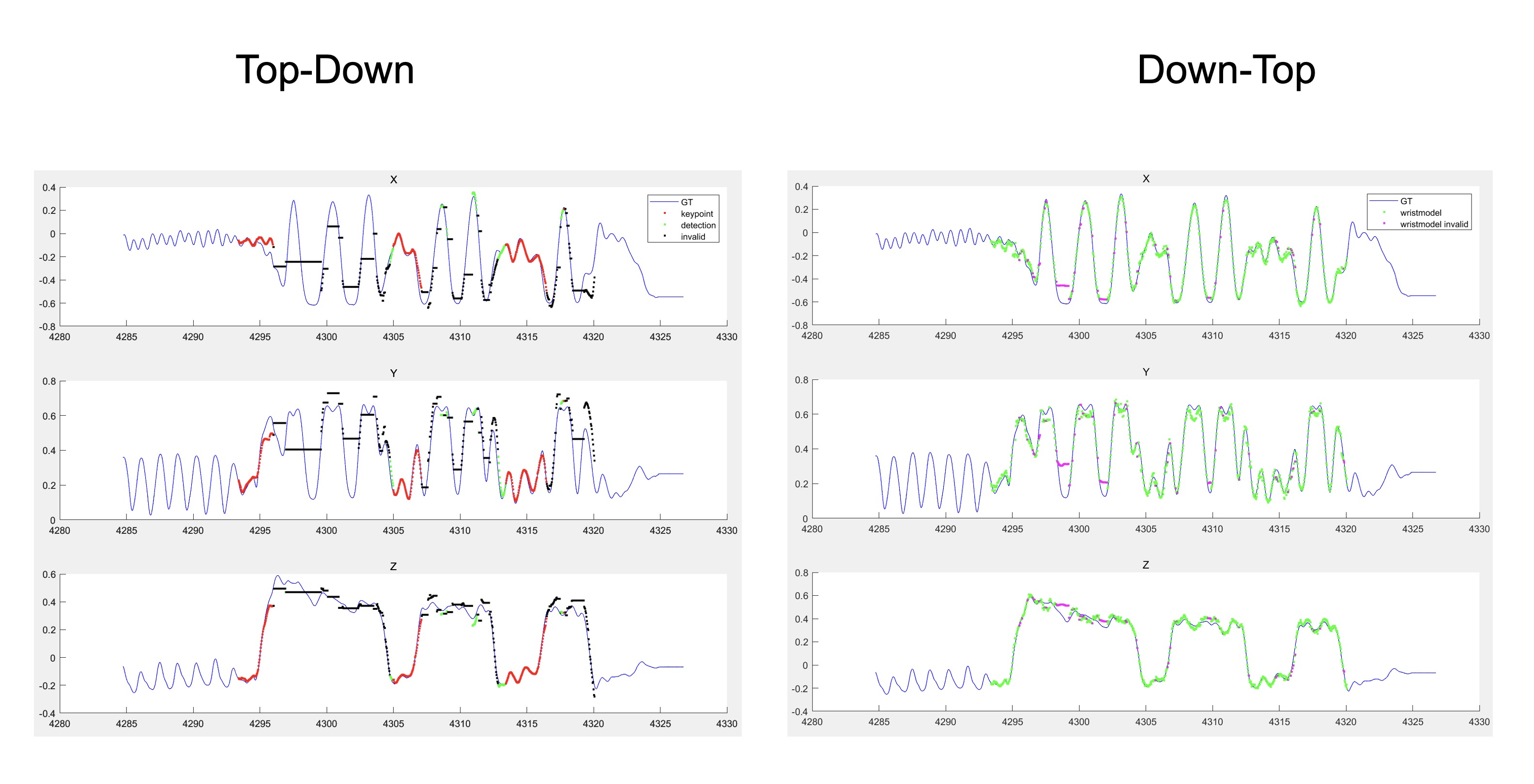Select 'keypoint' entry in Top-Down legend
Image resolution: width=1534 pixels, height=784 pixels.
point(697,214)
